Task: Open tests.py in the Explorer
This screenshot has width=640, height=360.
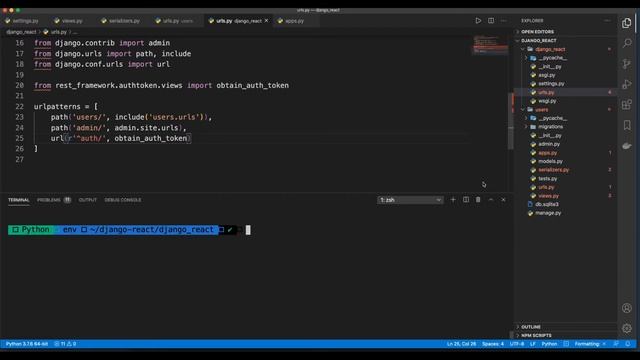Action: click(x=547, y=178)
